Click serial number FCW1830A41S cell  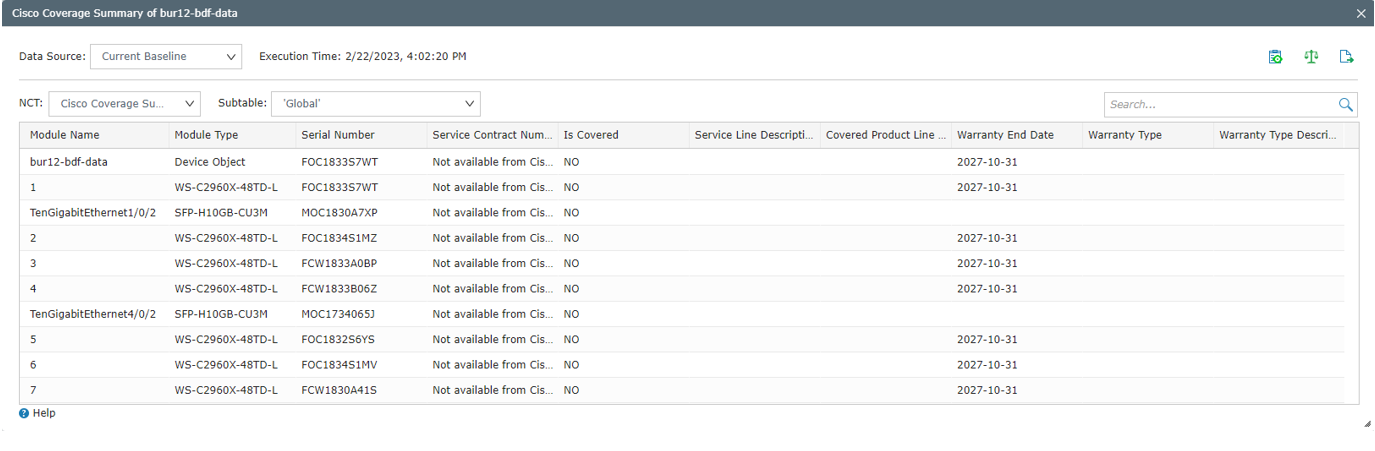(339, 390)
